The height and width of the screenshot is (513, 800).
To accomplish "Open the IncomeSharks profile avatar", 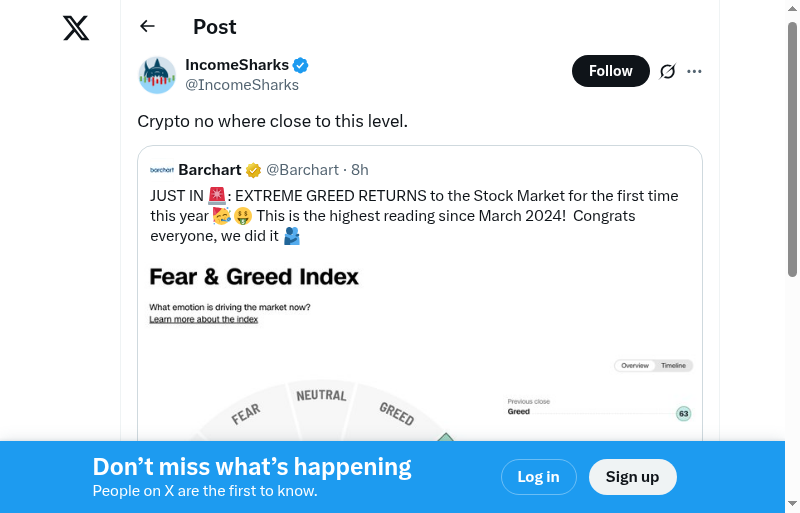I will [x=157, y=75].
